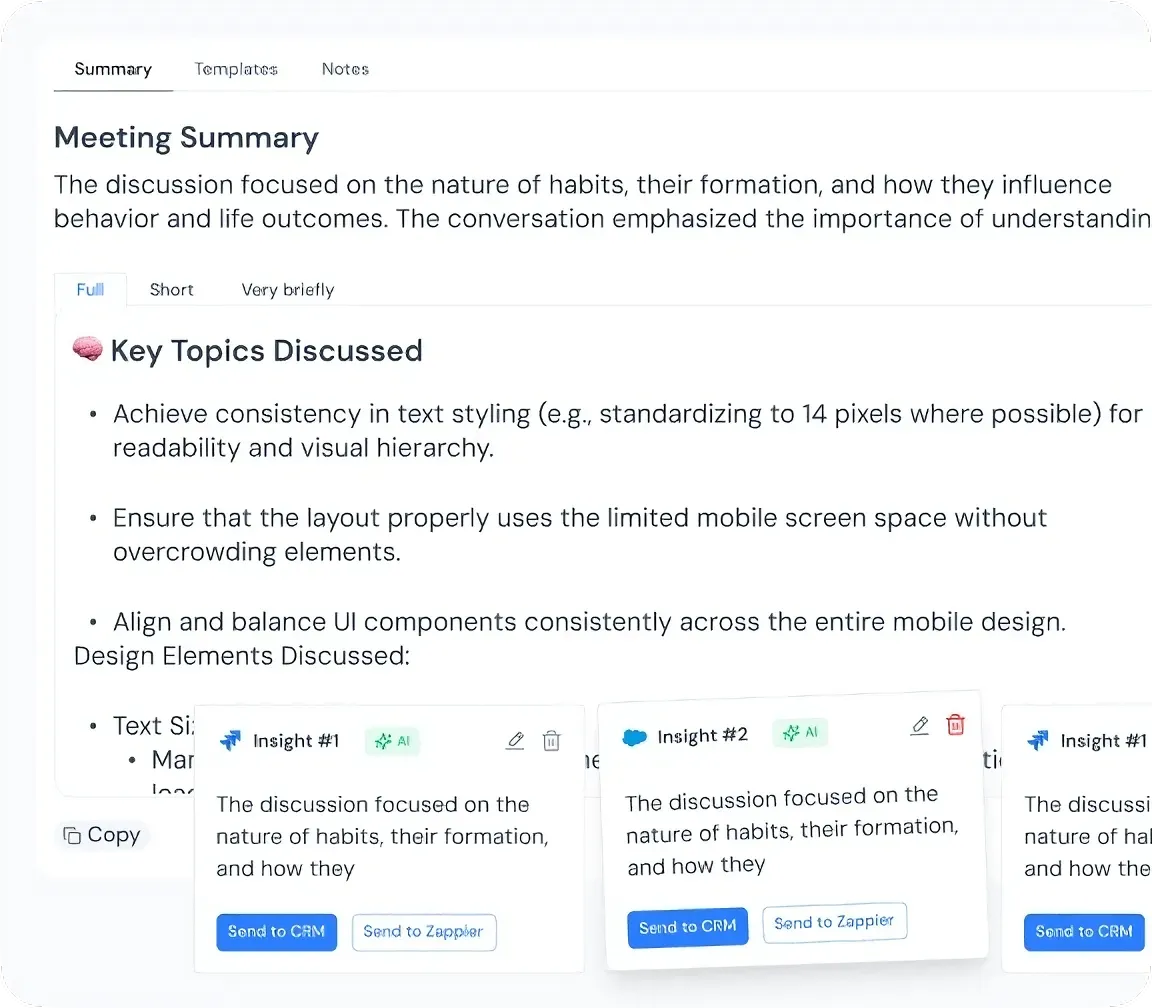Open the Templates tab
Viewport: 1152px width, 1008px height.
pos(236,69)
